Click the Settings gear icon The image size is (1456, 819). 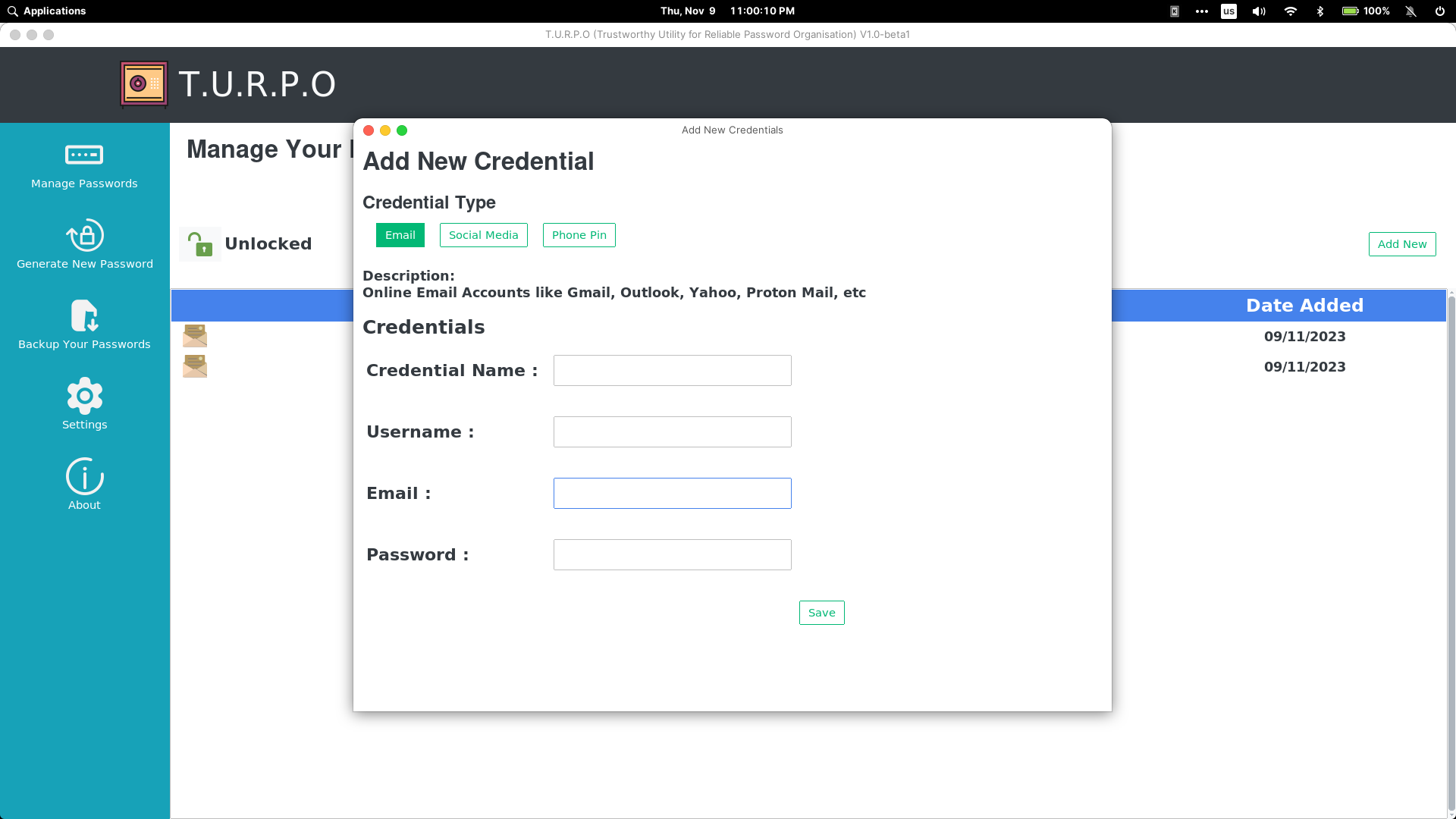[x=84, y=395]
